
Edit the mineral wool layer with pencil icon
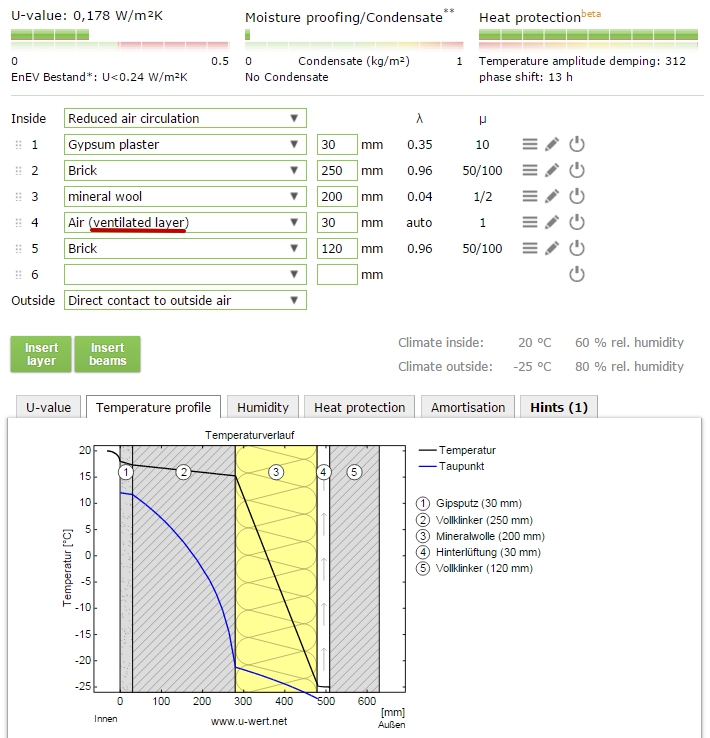[x=552, y=196]
